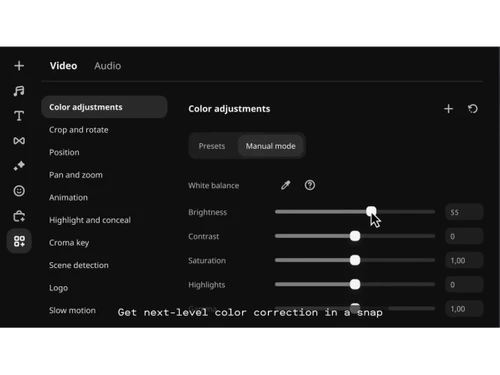
Task: Click the Highlights slider handle
Action: click(x=355, y=284)
